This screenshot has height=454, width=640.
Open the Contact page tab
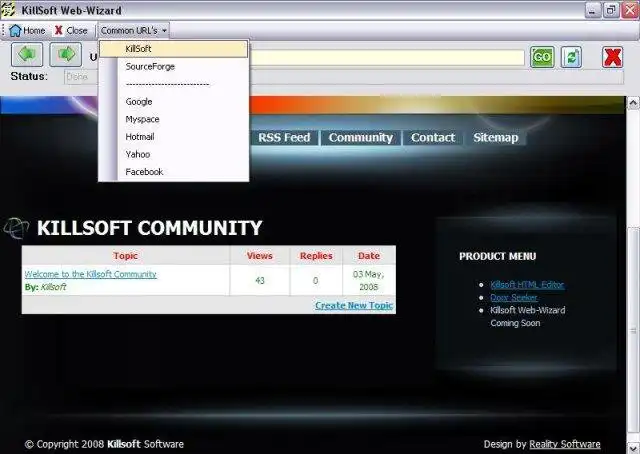433,138
